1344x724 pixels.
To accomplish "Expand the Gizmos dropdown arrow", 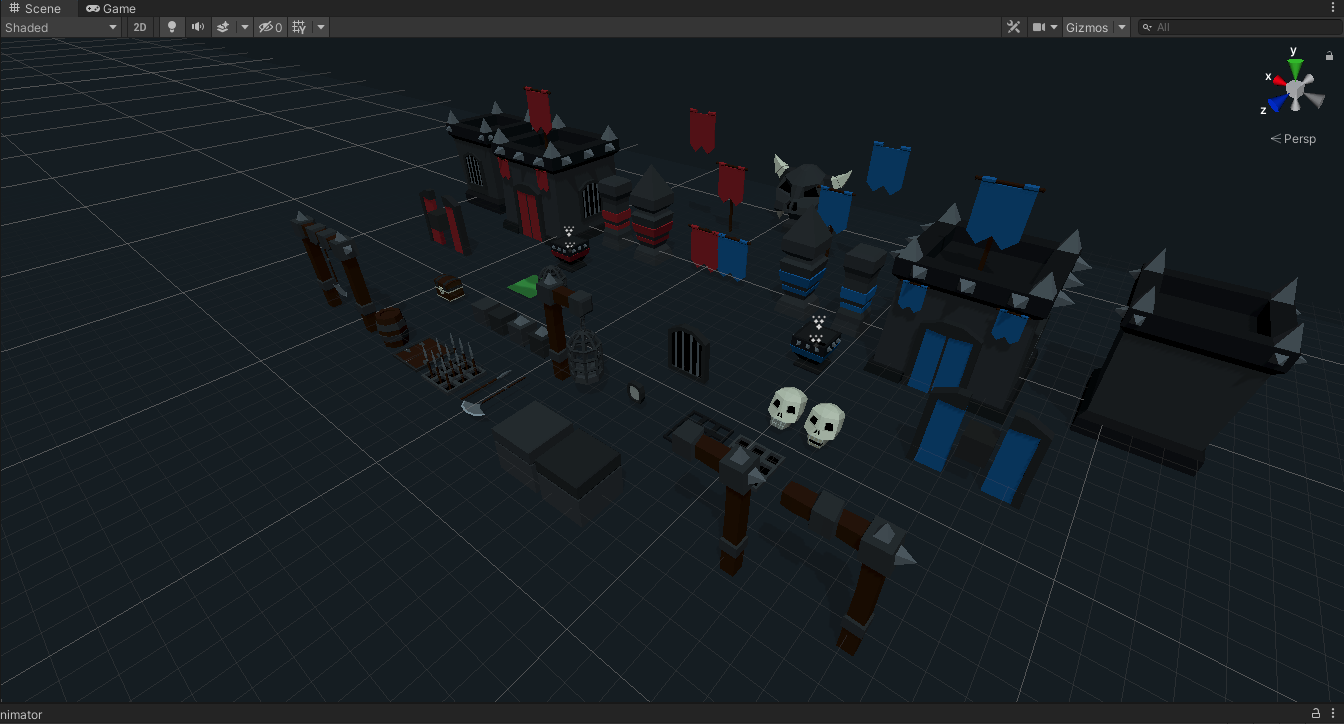I will (x=1122, y=27).
